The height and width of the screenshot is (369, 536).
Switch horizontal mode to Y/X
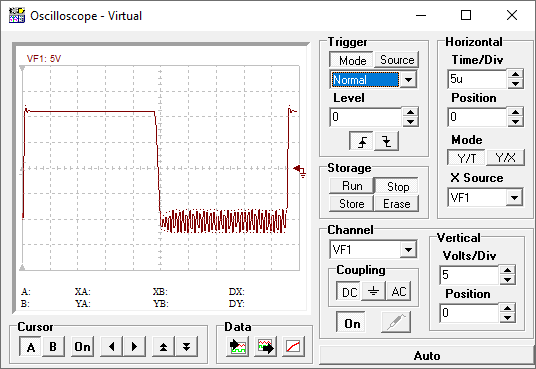coord(505,158)
